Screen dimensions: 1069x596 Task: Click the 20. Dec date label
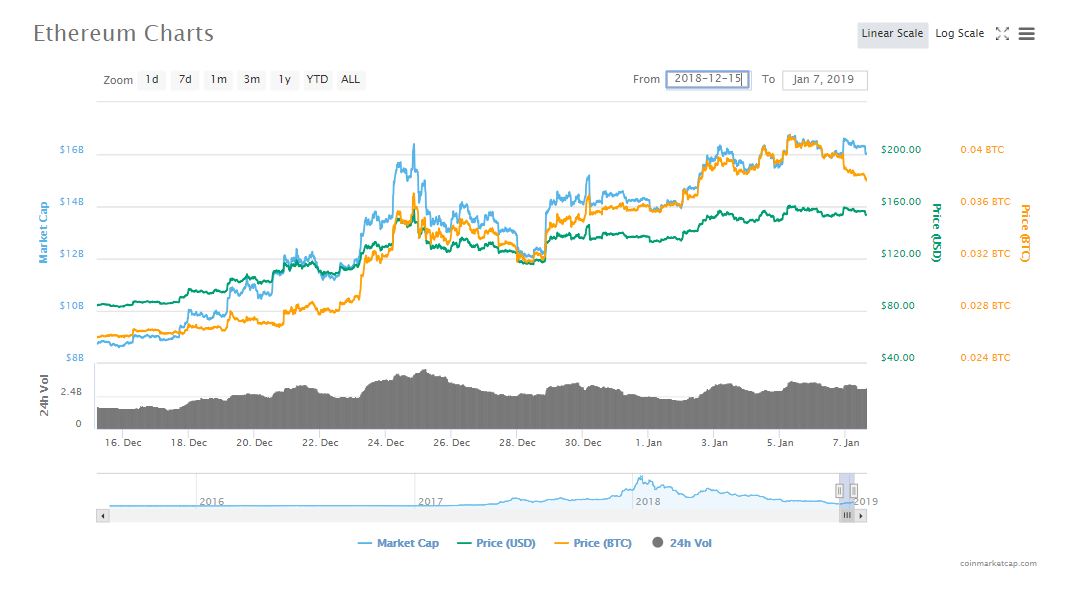coord(254,443)
